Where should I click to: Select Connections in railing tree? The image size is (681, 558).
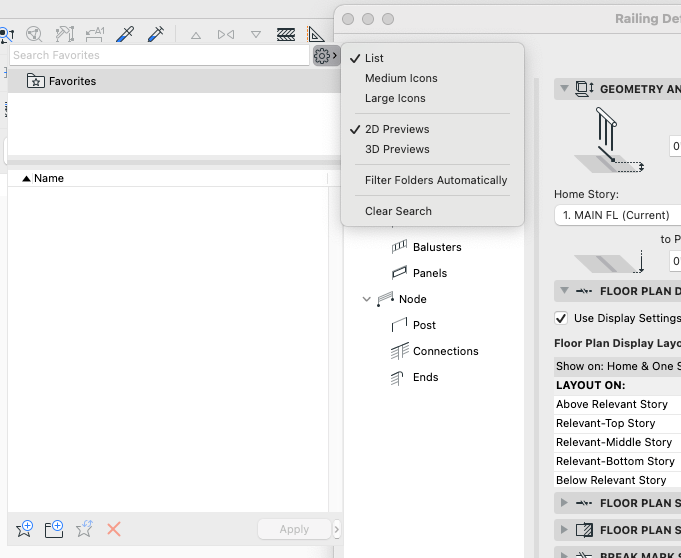(x=446, y=351)
